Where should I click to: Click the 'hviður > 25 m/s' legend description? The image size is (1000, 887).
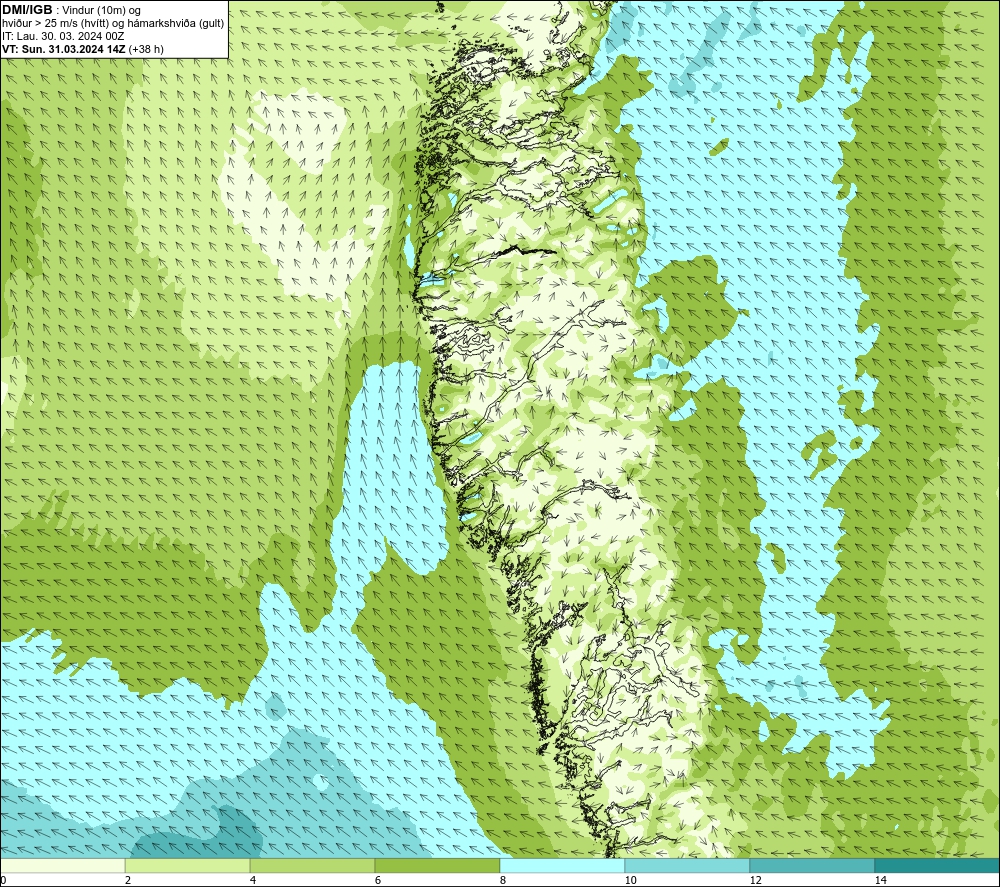click(x=114, y=23)
